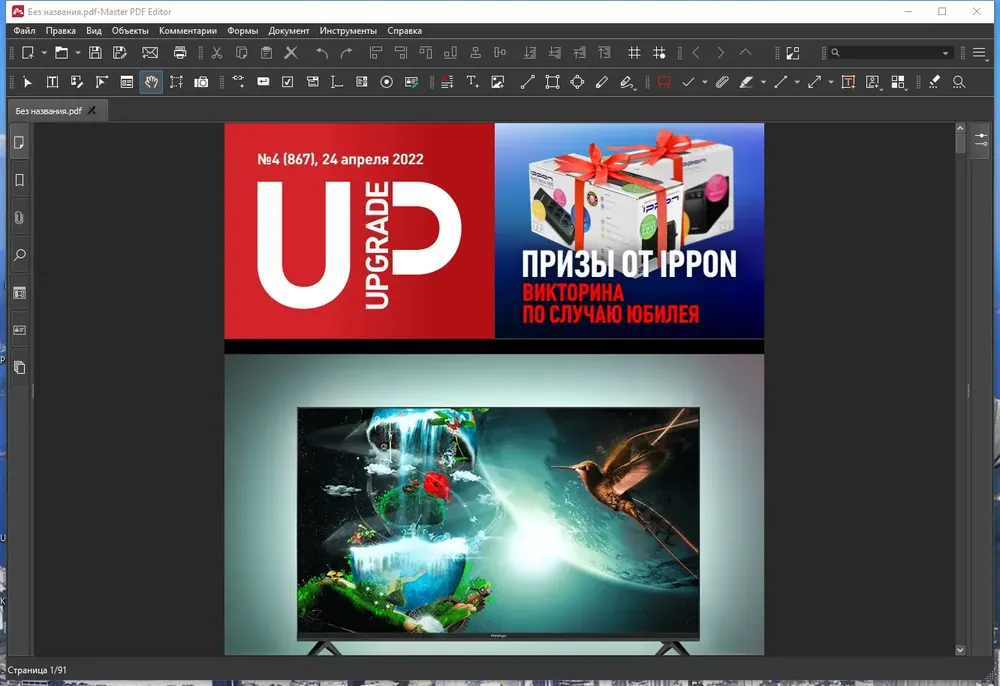Select the Edit Document arrow tool
Screen dimensions: 1000x686
27,82
